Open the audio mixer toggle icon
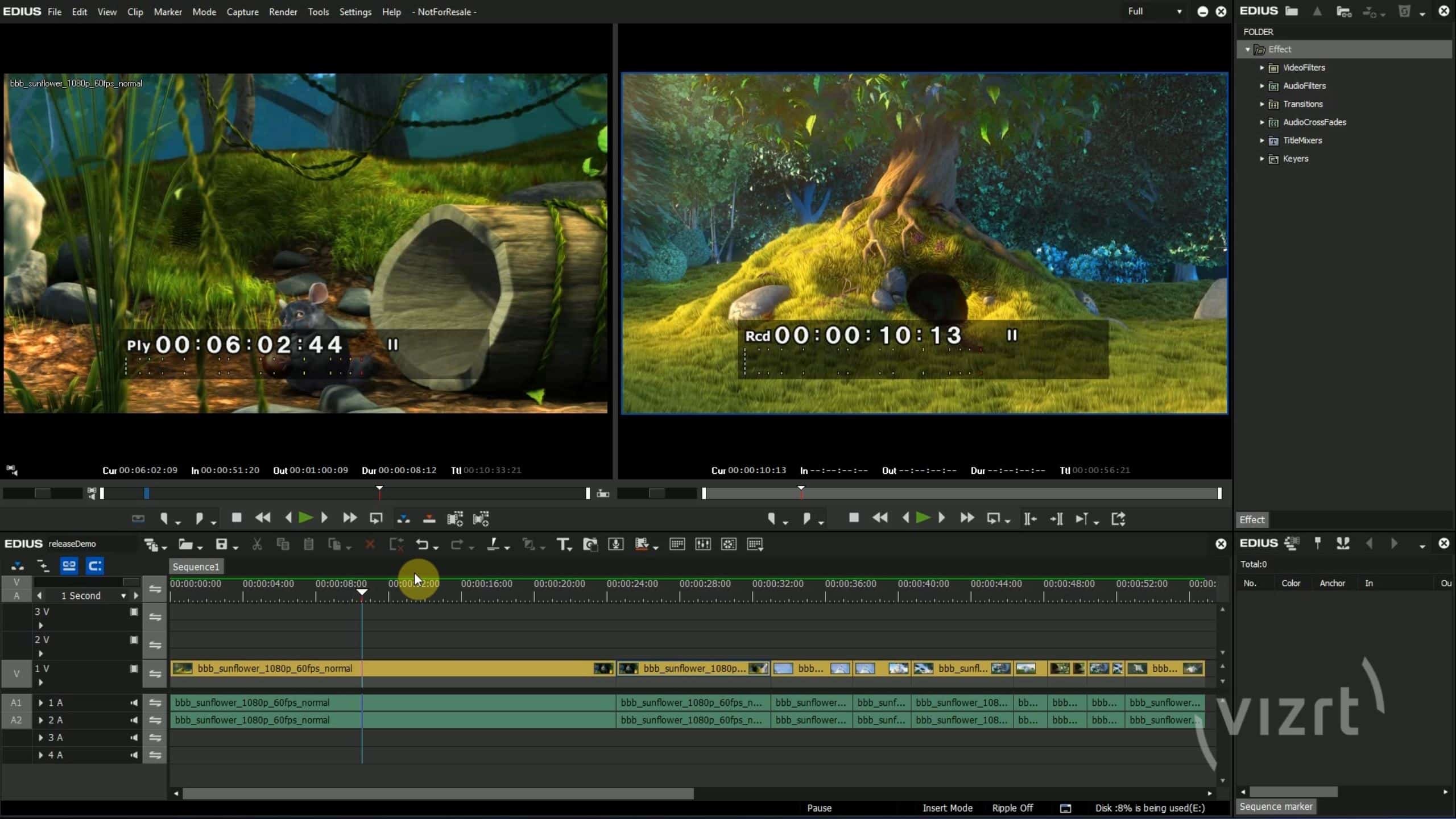The height and width of the screenshot is (819, 1456). coord(703,544)
